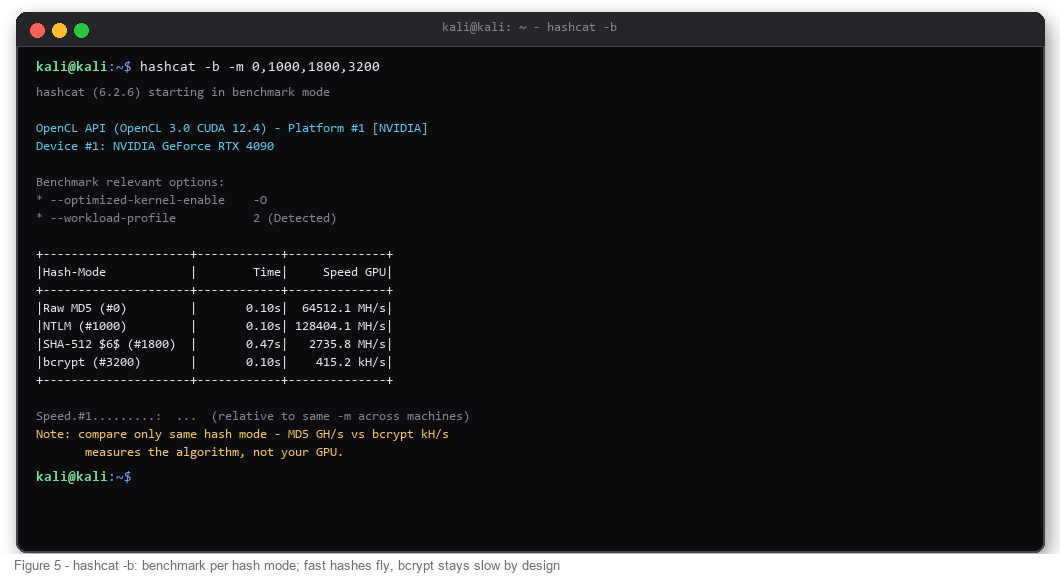Click the '128404.1 MH/s' speed value

341,326
